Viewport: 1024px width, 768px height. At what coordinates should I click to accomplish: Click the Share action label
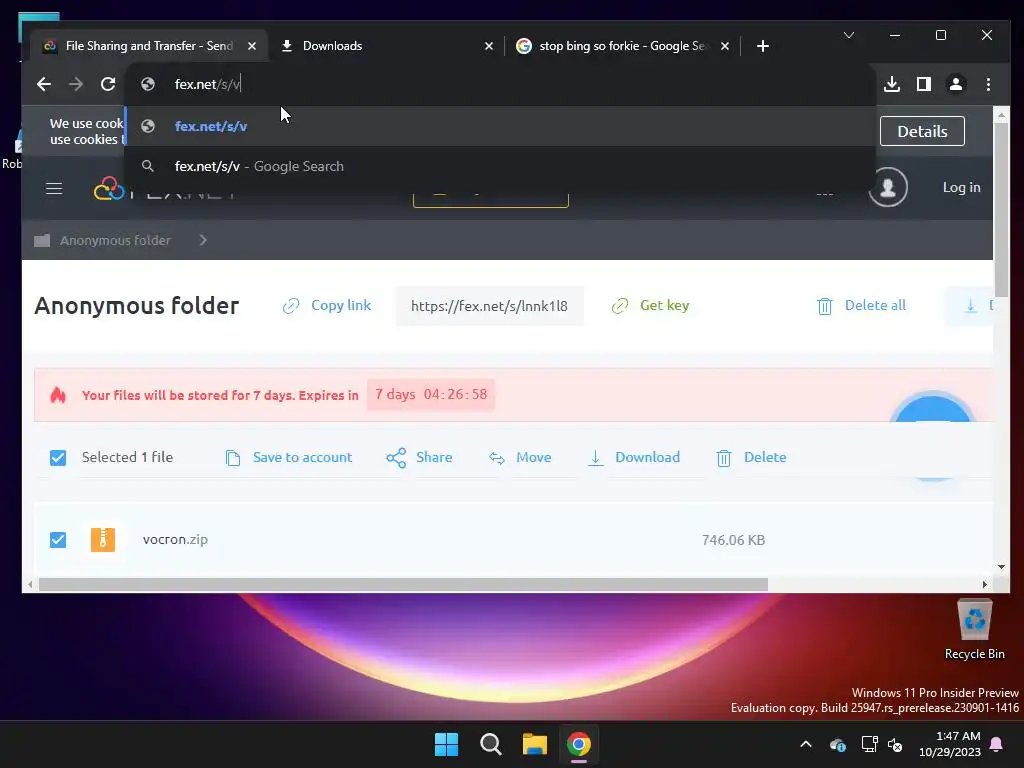pos(434,458)
